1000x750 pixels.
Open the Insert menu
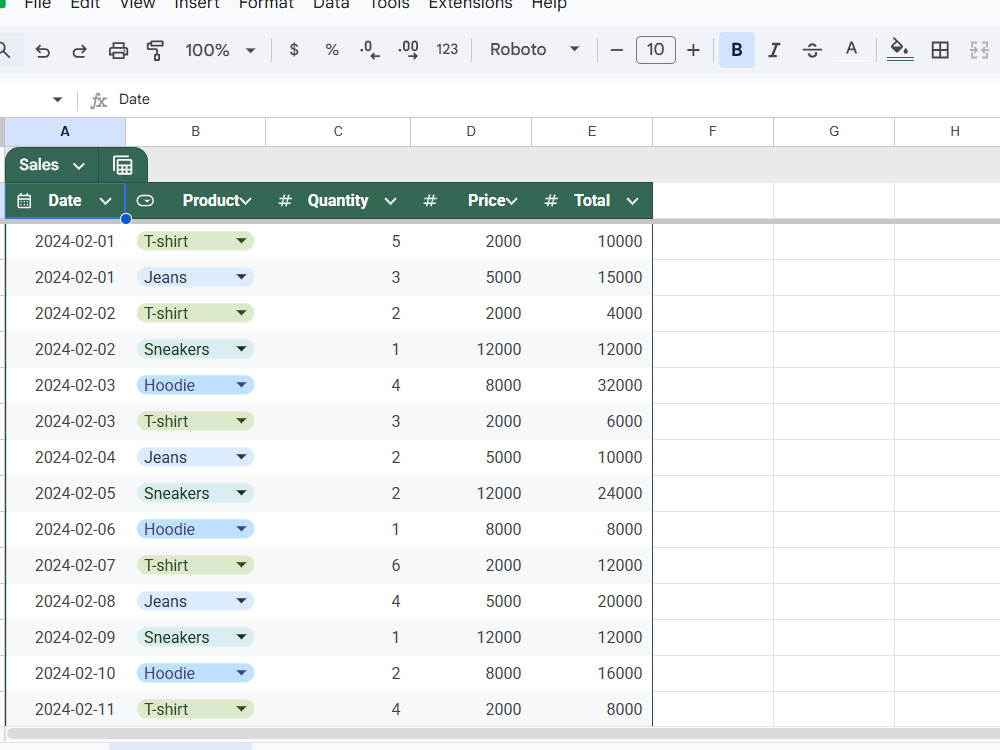coord(196,4)
